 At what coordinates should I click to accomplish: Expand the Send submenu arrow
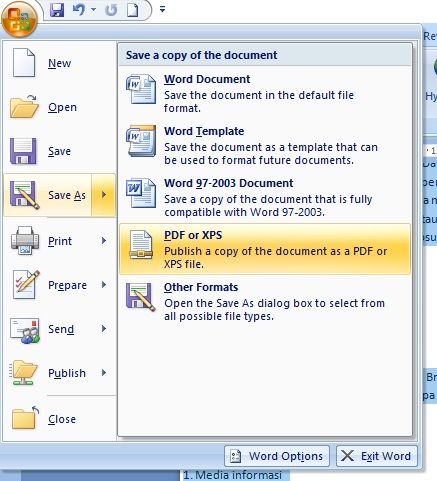tap(104, 329)
